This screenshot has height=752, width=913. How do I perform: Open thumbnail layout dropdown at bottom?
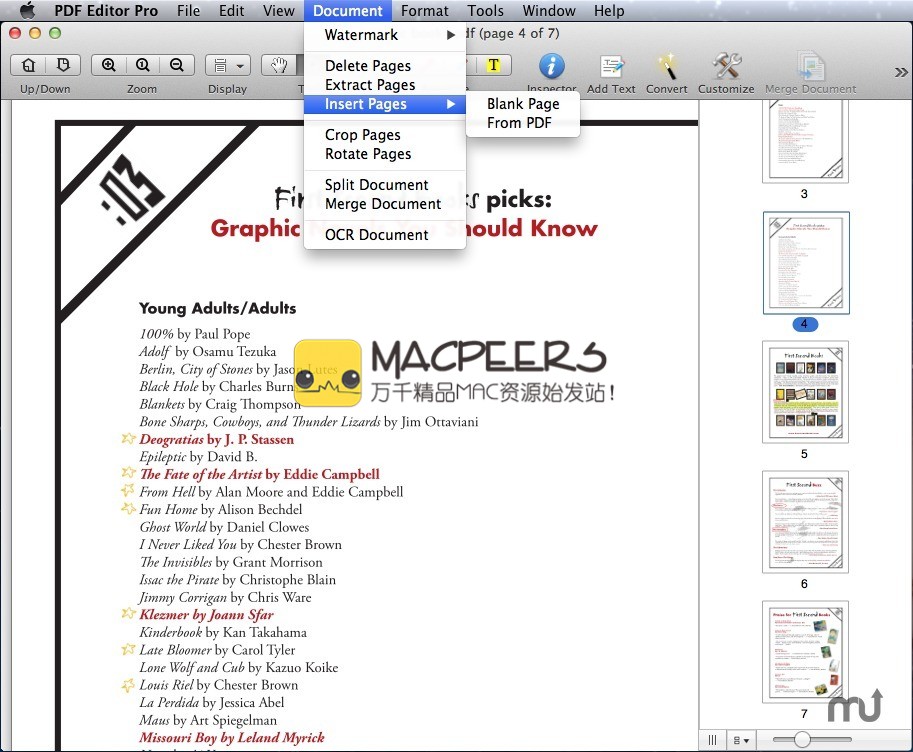pos(742,740)
